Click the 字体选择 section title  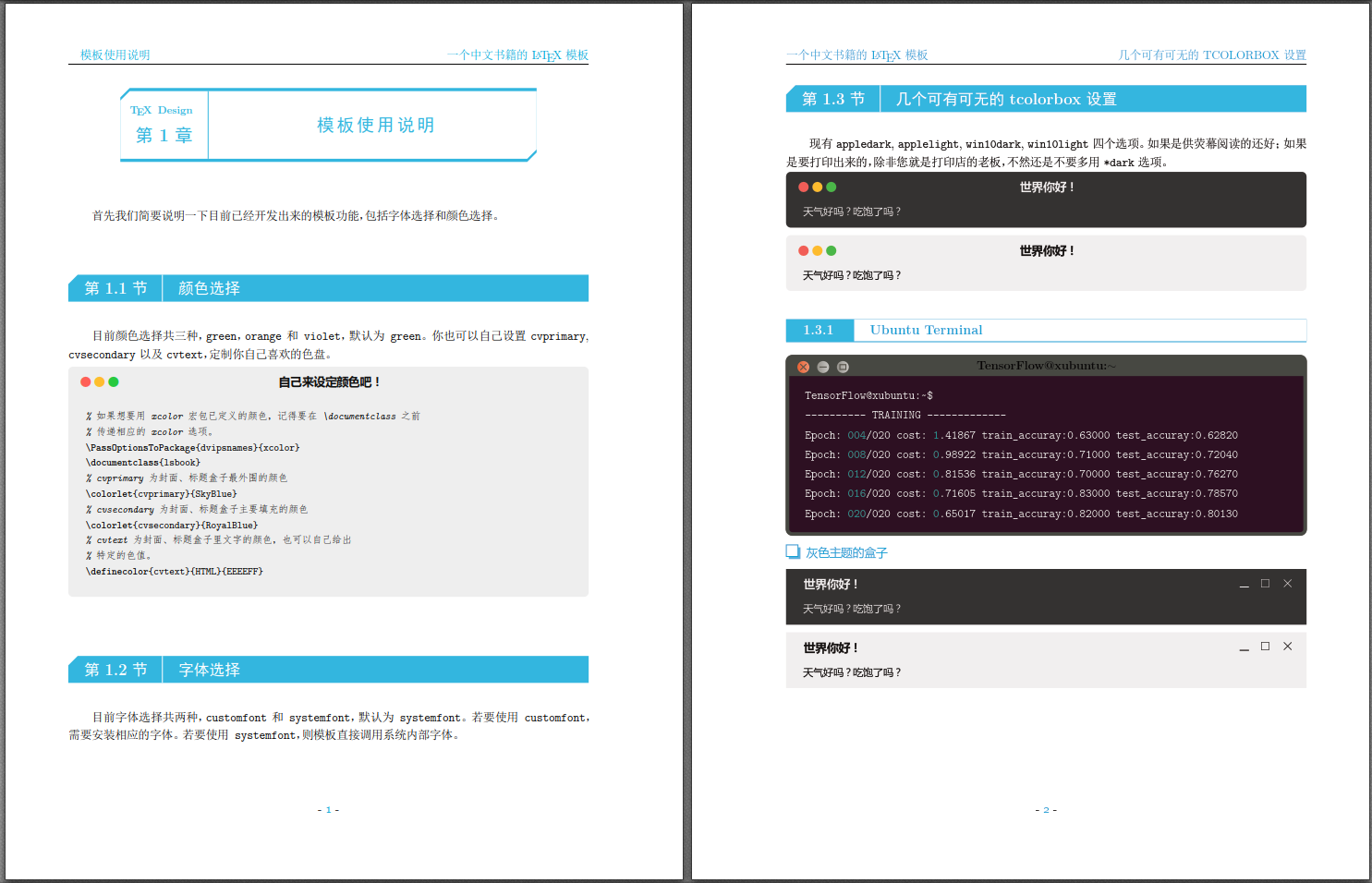coord(209,670)
